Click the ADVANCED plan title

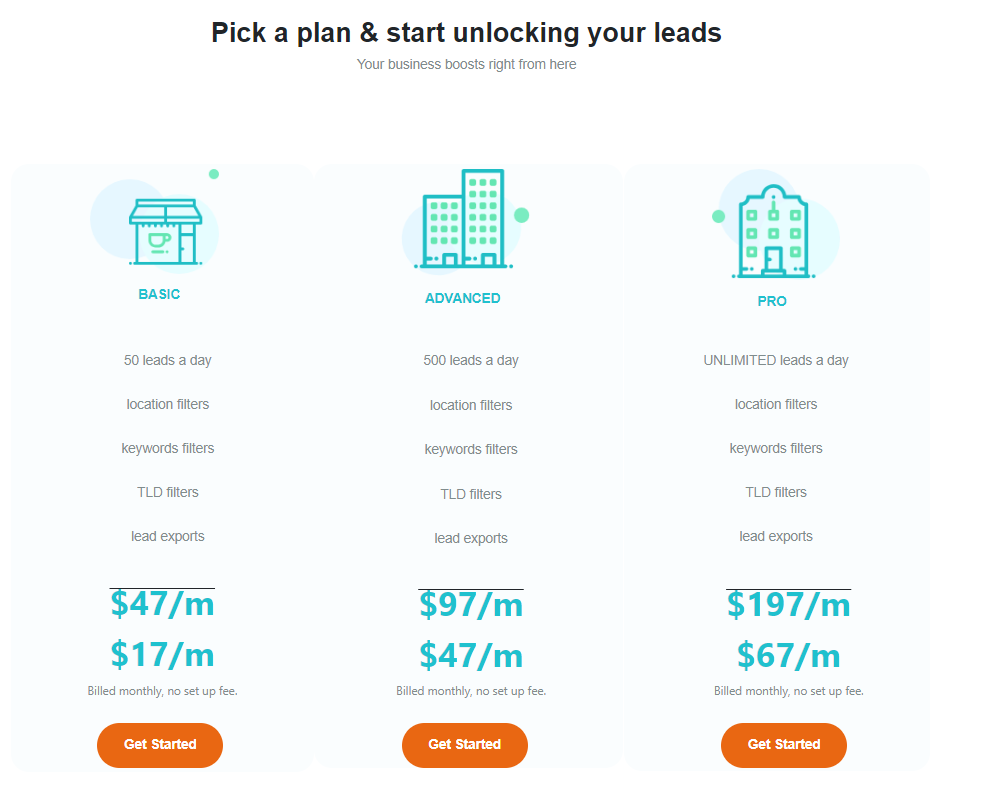point(463,299)
